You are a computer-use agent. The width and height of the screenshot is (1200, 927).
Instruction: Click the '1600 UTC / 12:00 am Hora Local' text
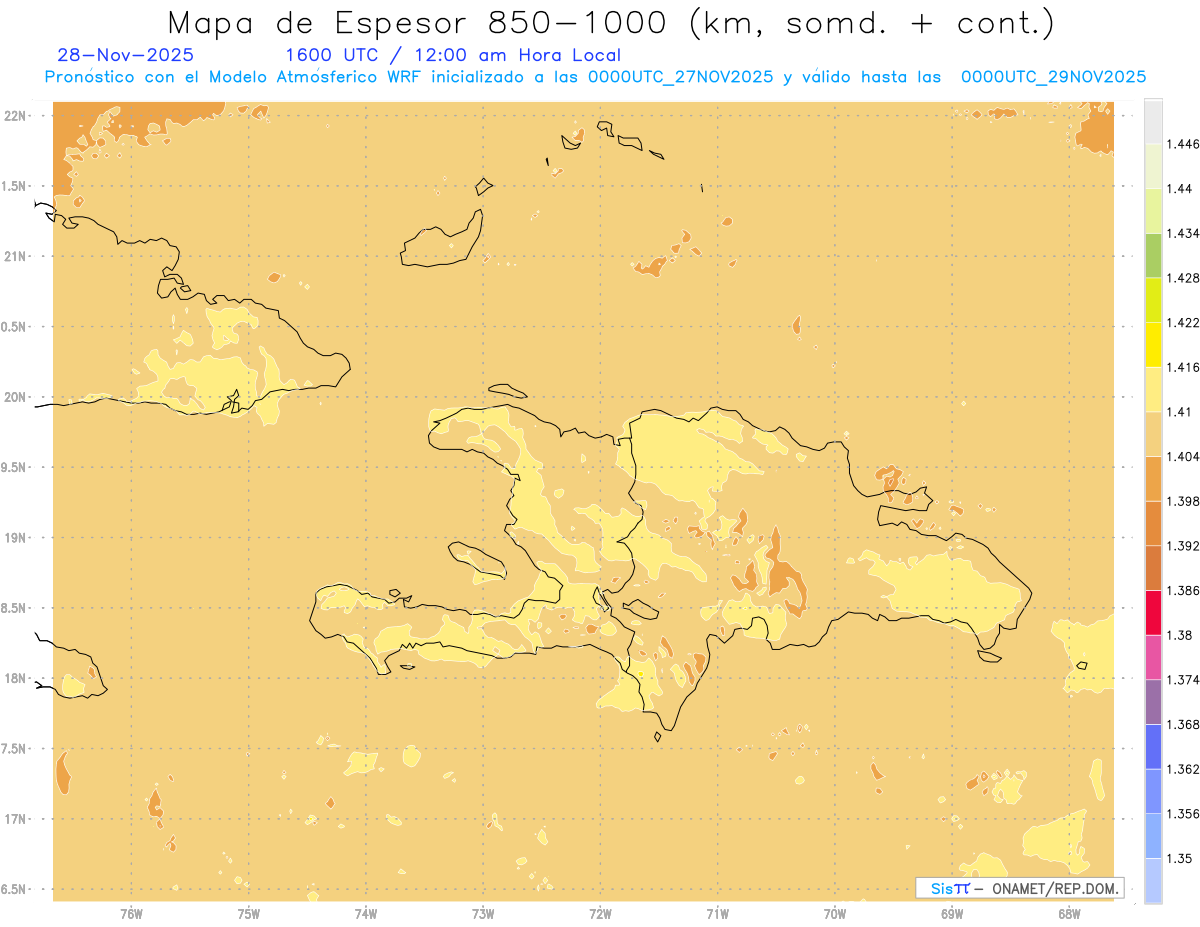(453, 55)
